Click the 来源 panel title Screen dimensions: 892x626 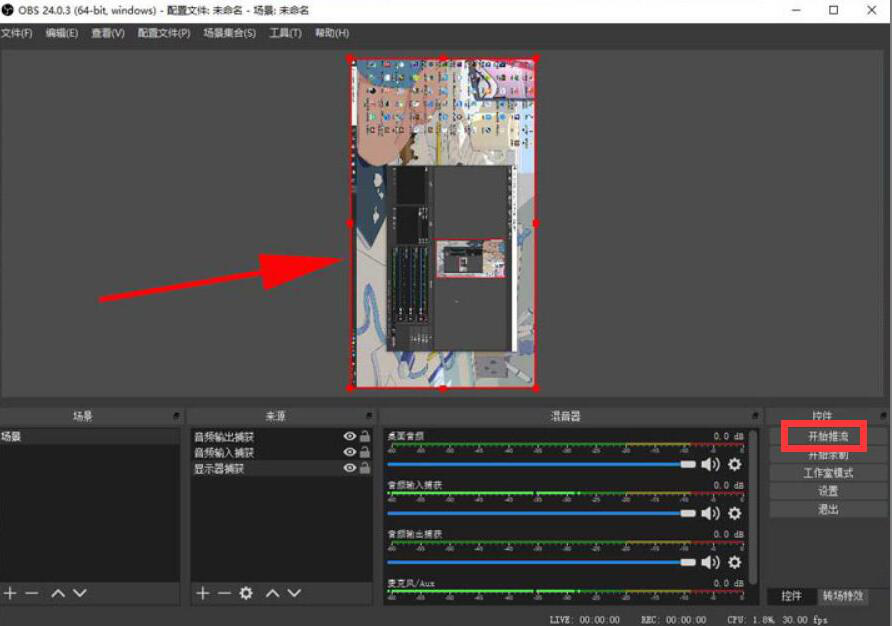coord(275,416)
